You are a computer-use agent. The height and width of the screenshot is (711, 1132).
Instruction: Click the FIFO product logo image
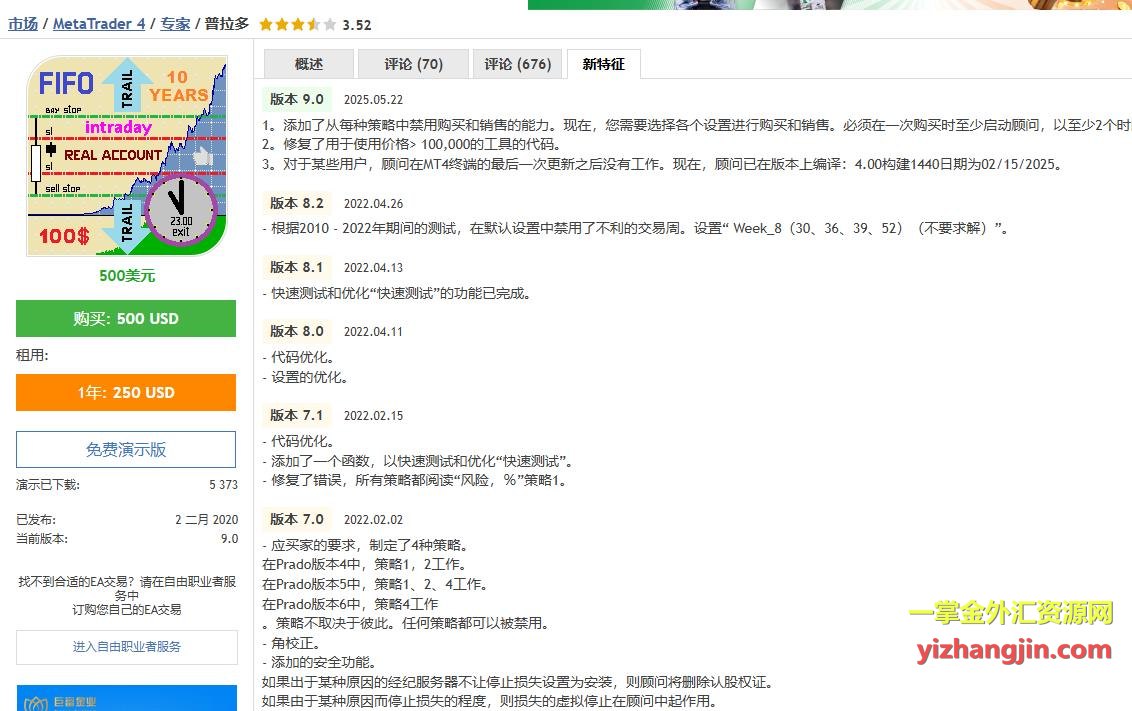[x=127, y=156]
